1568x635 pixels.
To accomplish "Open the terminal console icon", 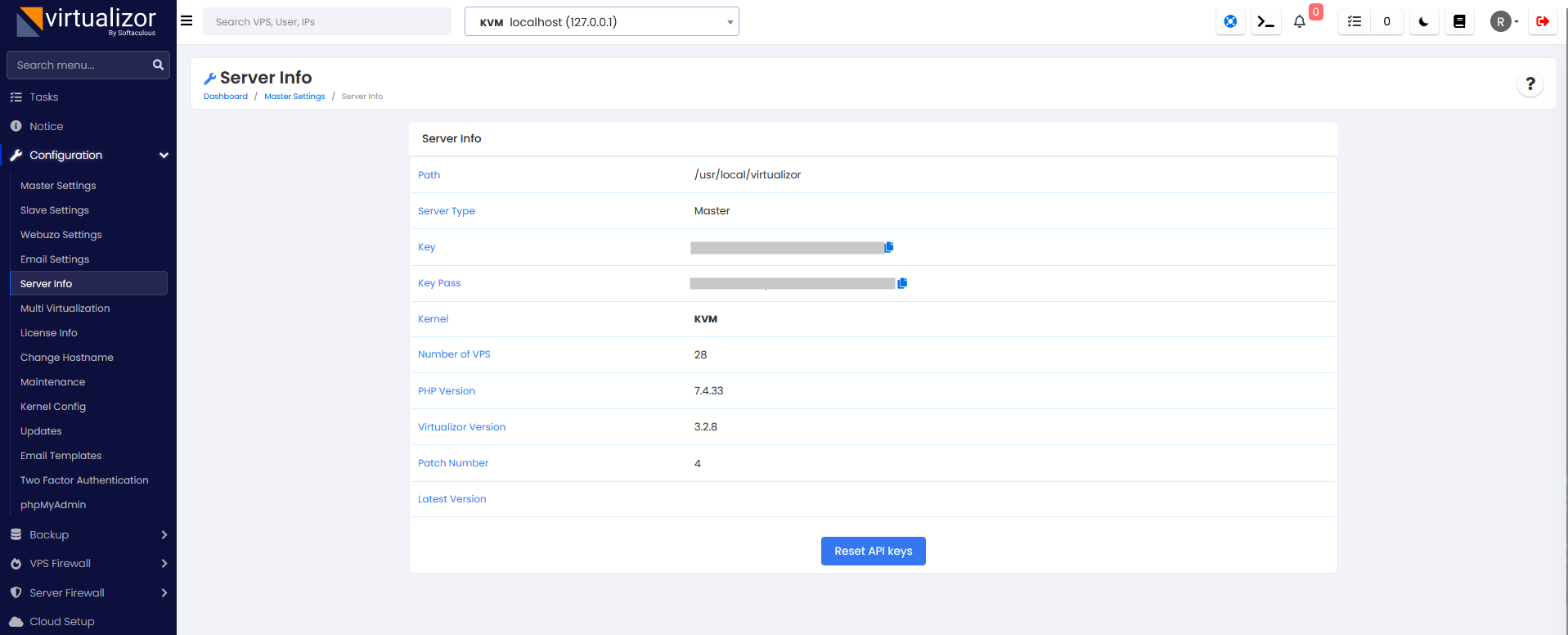I will tap(1266, 22).
